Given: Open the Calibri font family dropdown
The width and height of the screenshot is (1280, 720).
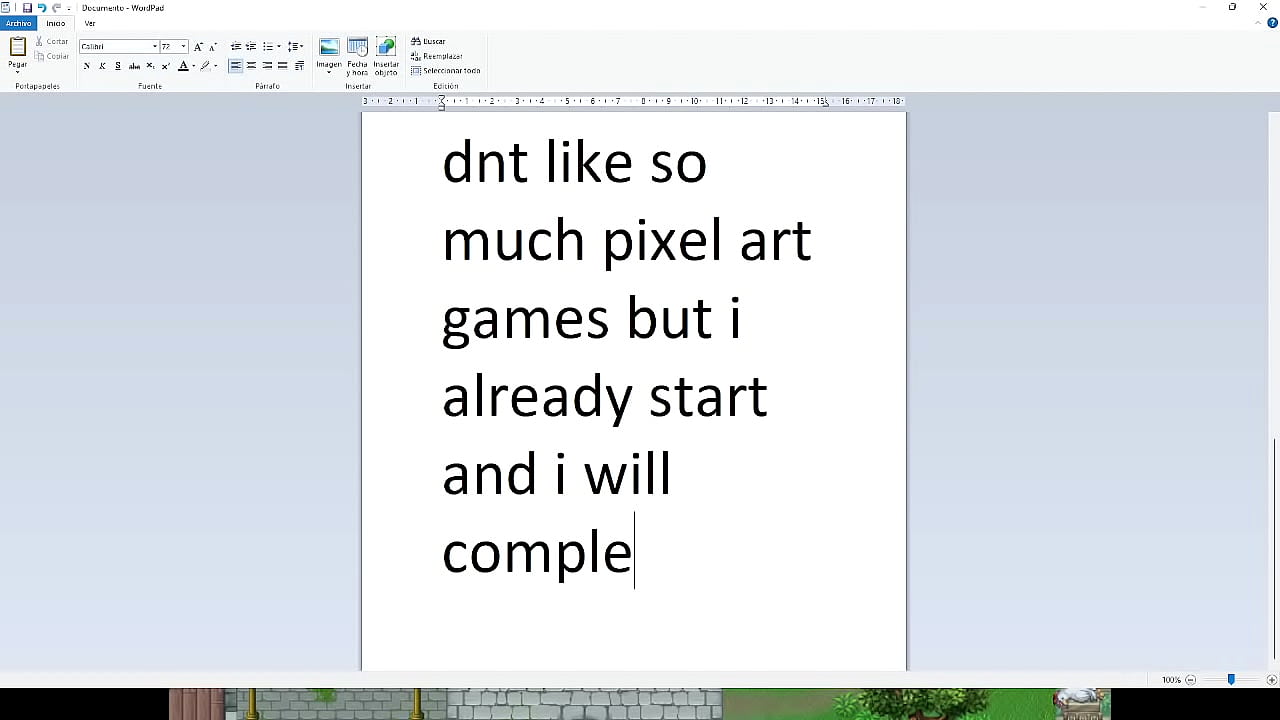Looking at the screenshot, I should 155,47.
